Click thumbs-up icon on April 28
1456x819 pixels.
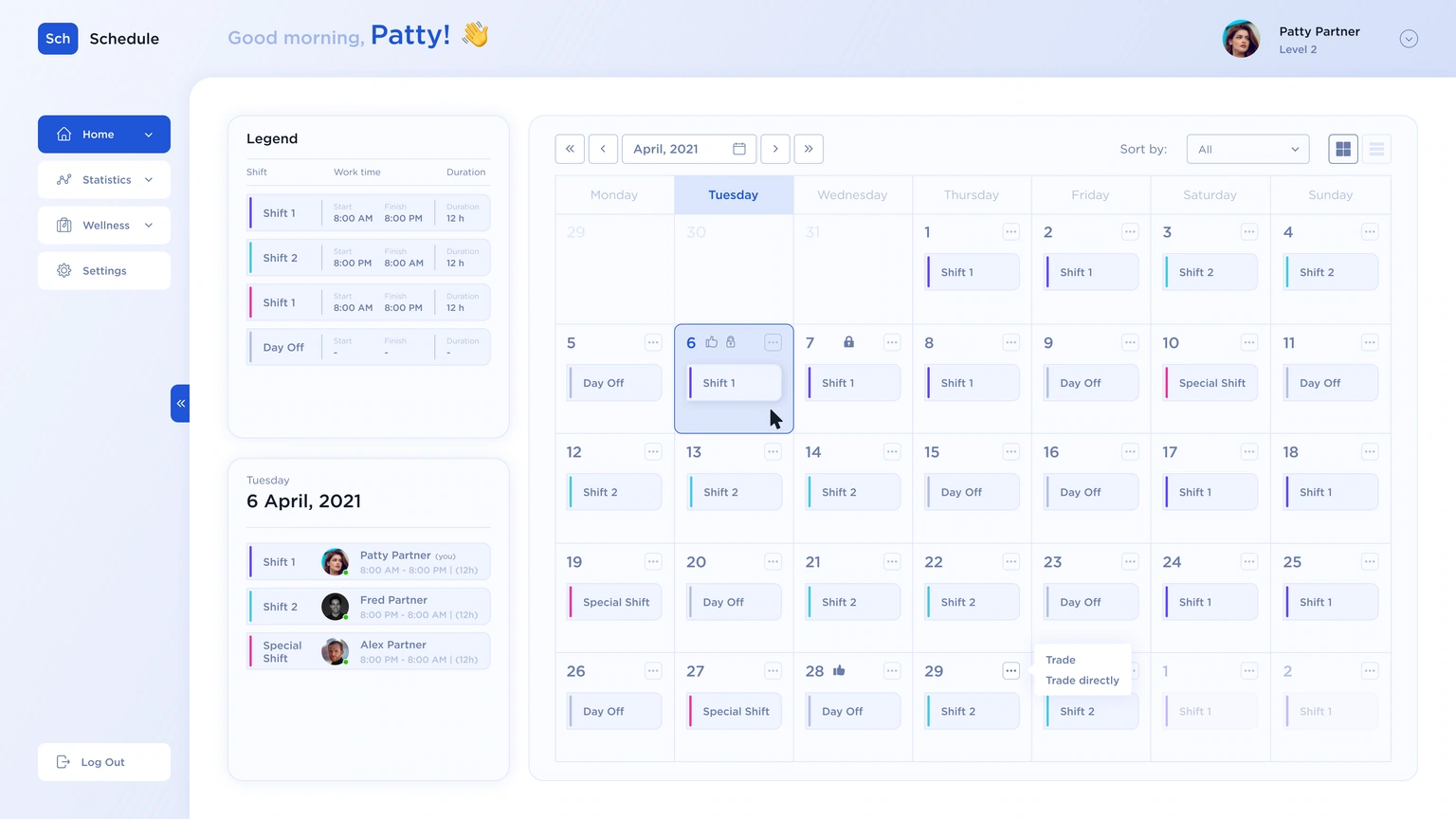(x=839, y=670)
